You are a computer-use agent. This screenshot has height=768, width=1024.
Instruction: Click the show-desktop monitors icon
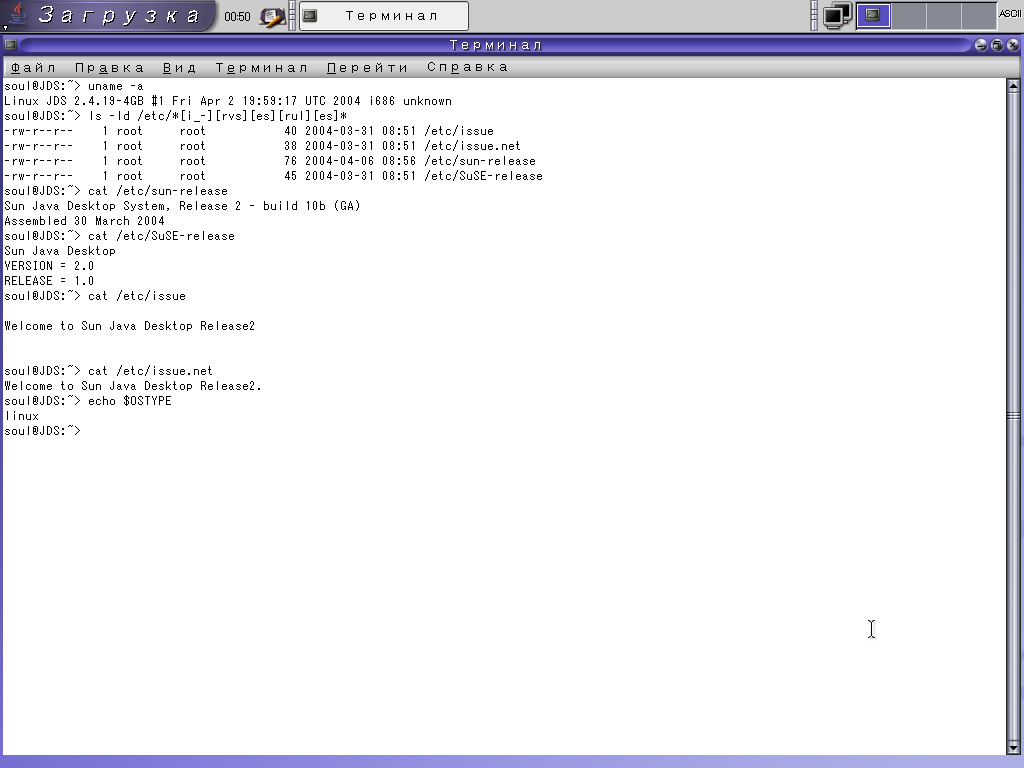pyautogui.click(x=837, y=16)
